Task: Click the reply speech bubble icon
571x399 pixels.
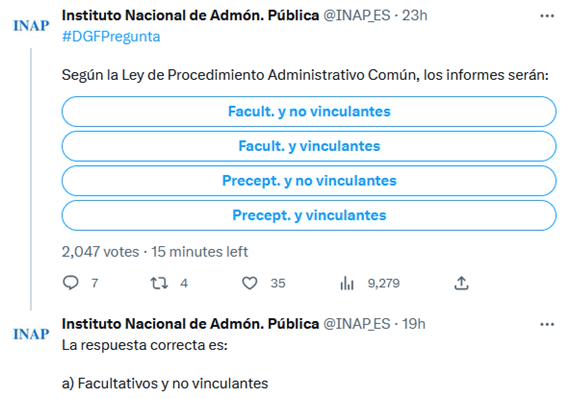Action: pos(71,283)
